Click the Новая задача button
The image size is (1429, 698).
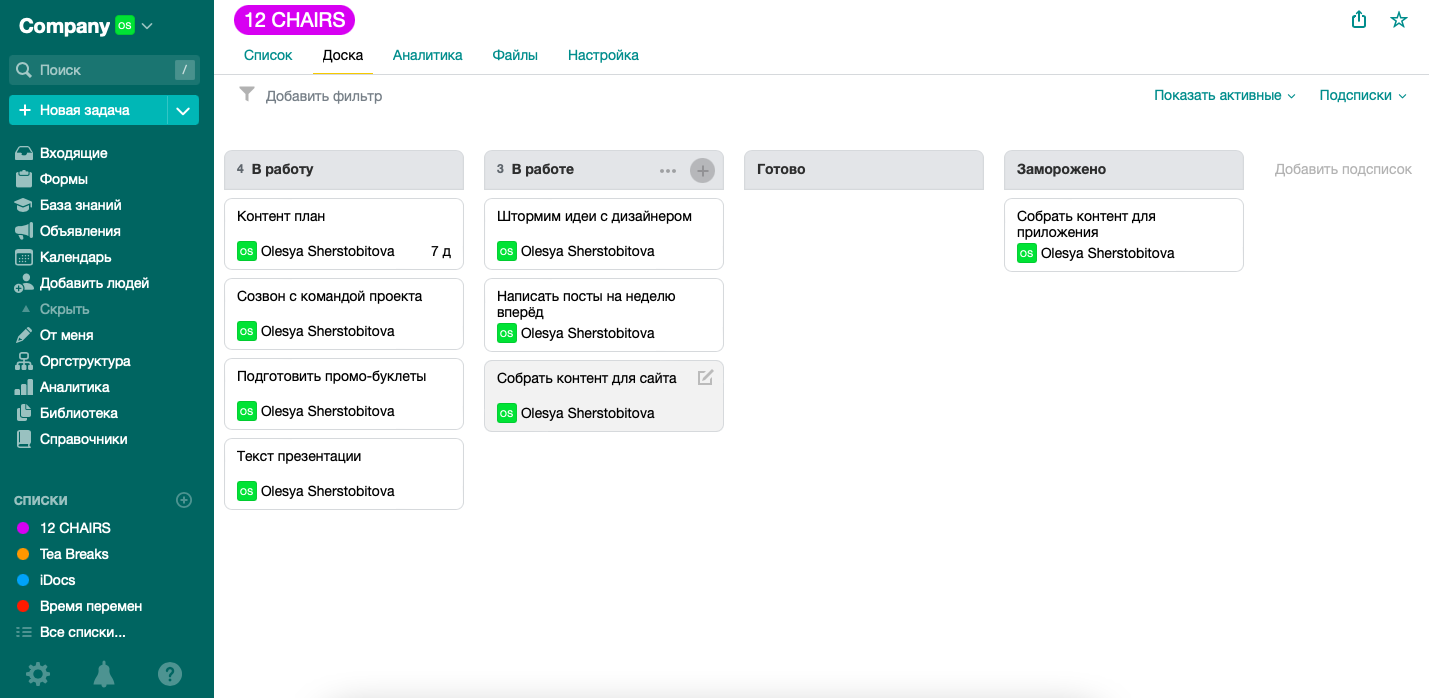86,111
